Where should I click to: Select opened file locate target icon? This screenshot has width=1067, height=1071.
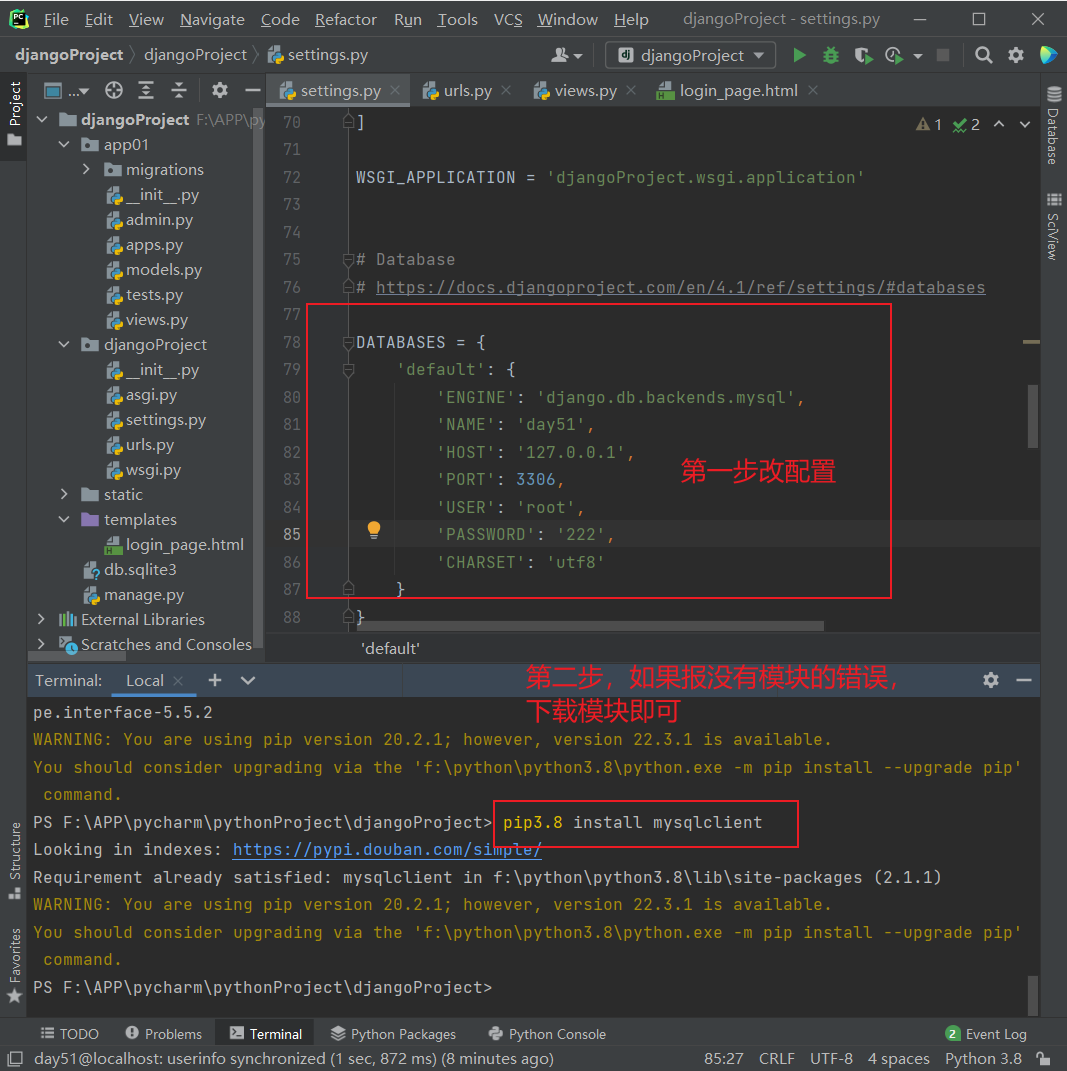coord(113,90)
